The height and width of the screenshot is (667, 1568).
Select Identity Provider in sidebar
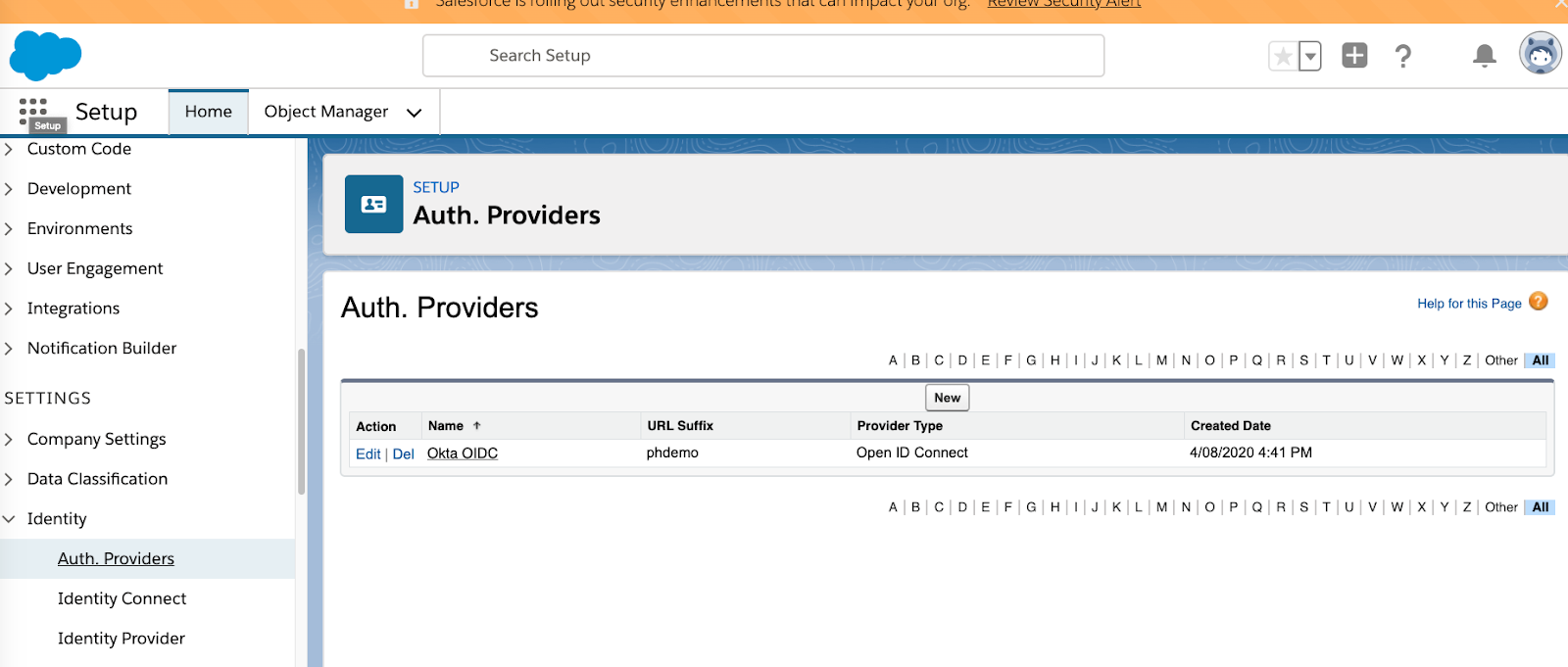point(121,639)
